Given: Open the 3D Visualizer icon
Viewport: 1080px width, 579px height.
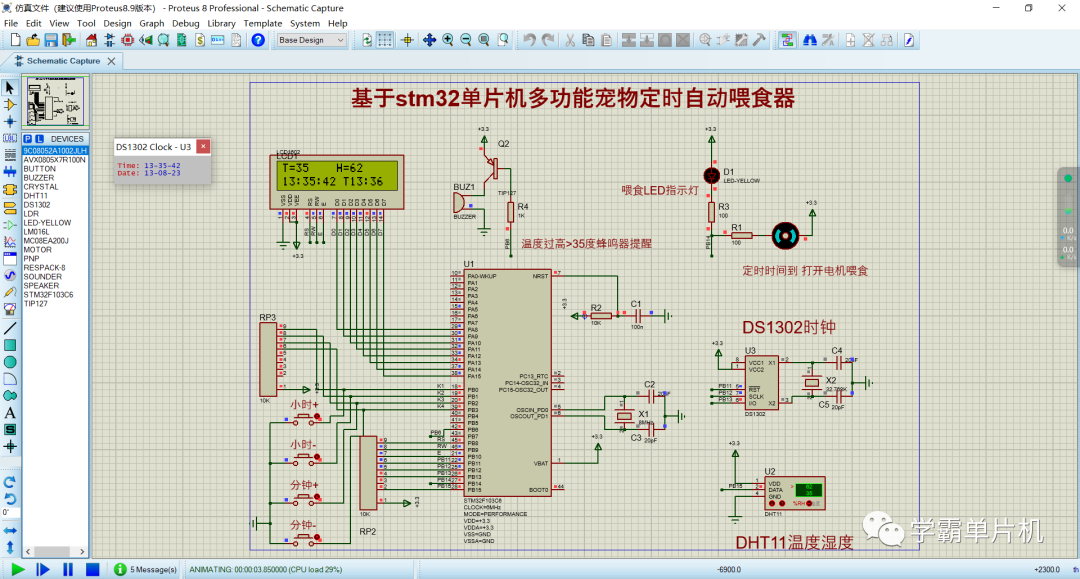Looking at the screenshot, I should 145,40.
